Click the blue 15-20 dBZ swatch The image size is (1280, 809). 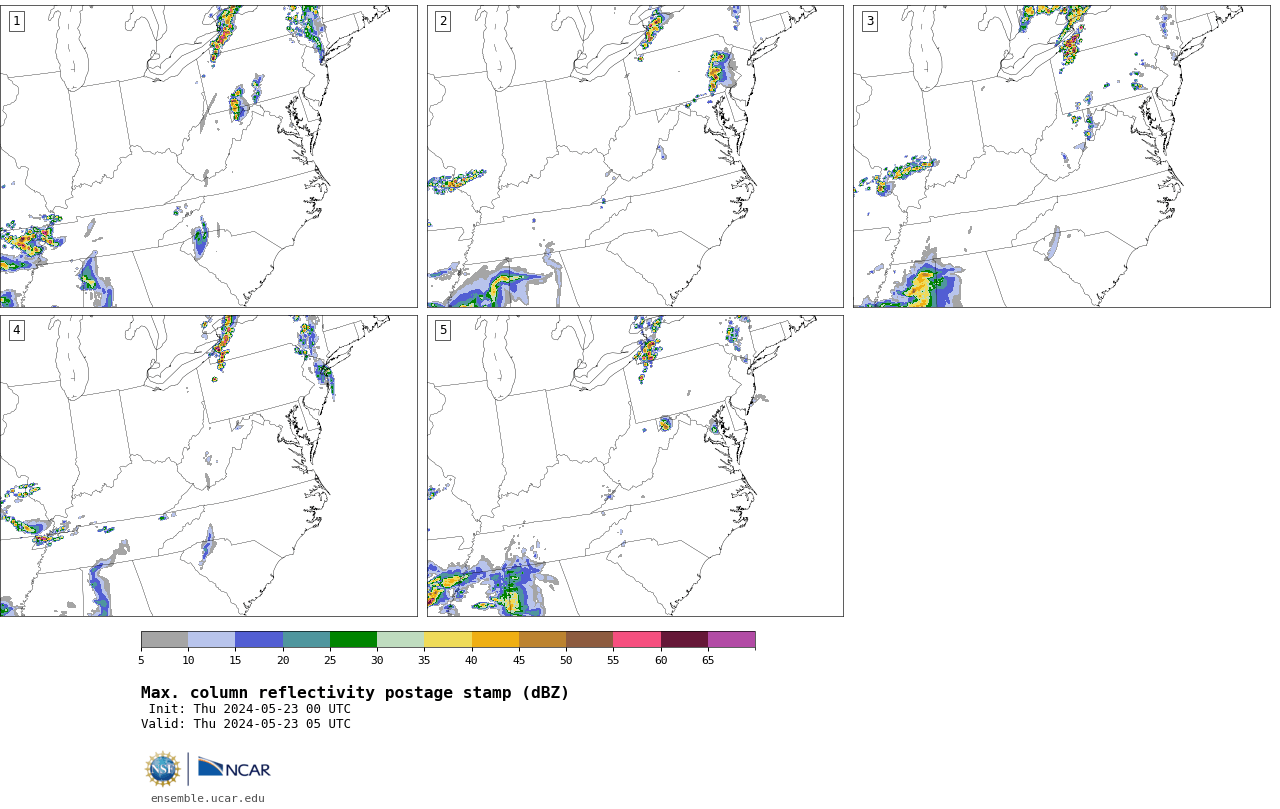pos(259,640)
